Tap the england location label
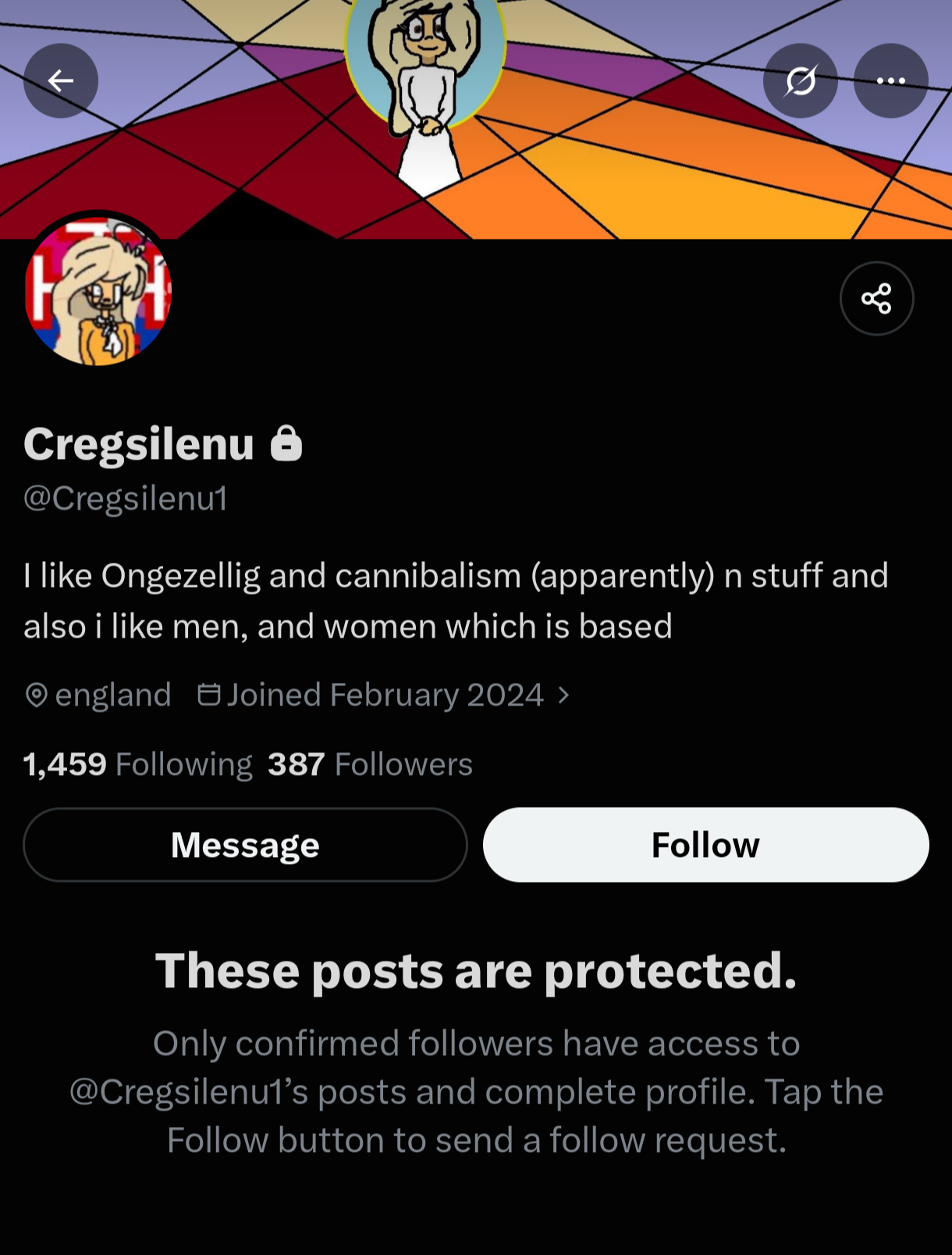 coord(113,695)
